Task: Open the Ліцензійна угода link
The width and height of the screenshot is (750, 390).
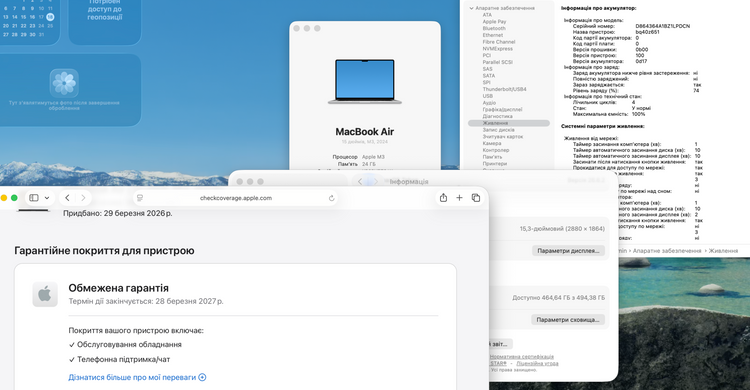Action: point(537,363)
